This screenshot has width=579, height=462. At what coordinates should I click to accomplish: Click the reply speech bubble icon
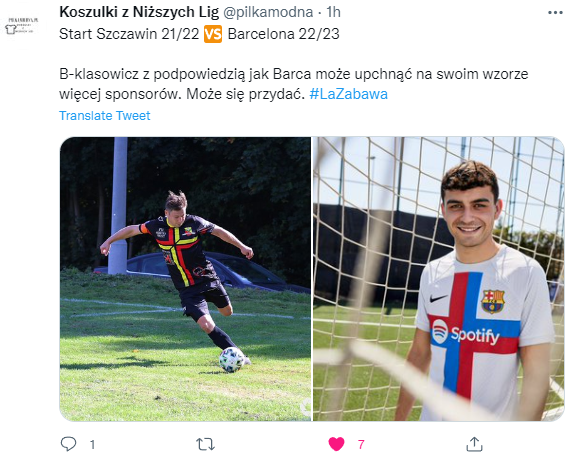[68, 444]
